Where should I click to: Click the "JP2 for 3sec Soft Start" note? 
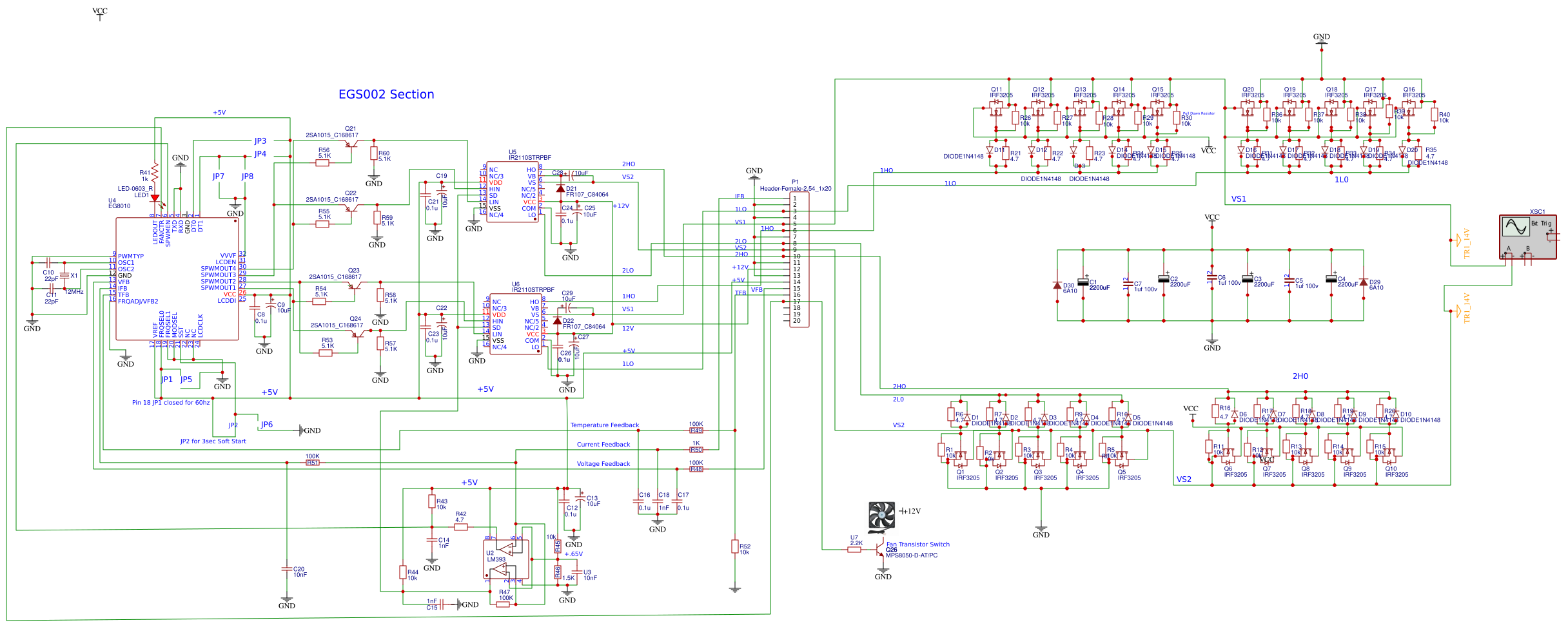pyautogui.click(x=213, y=441)
